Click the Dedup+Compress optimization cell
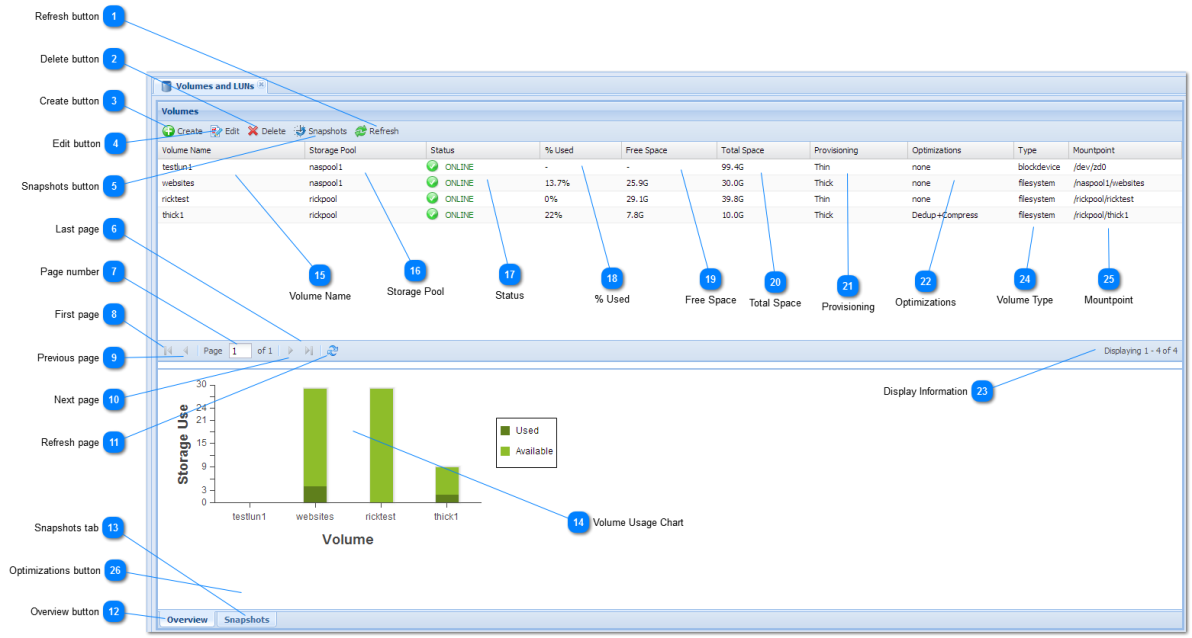This screenshot has height=638, width=1192. [945, 215]
